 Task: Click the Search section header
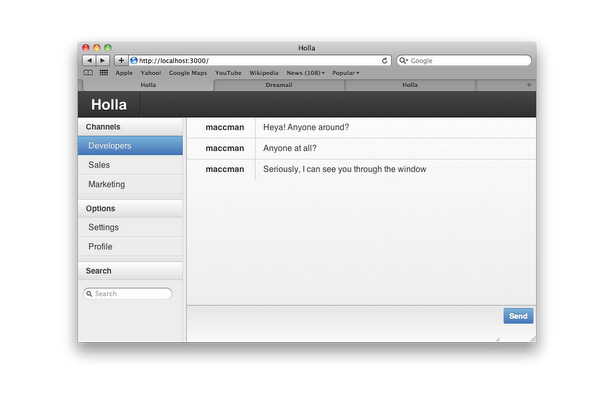pos(130,271)
